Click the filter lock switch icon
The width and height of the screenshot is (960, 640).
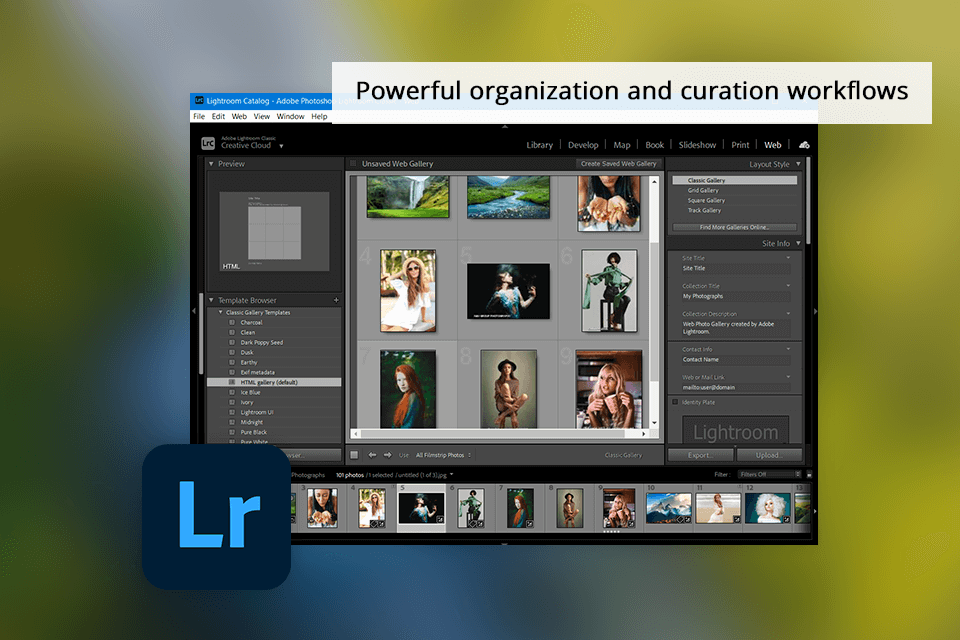[809, 475]
